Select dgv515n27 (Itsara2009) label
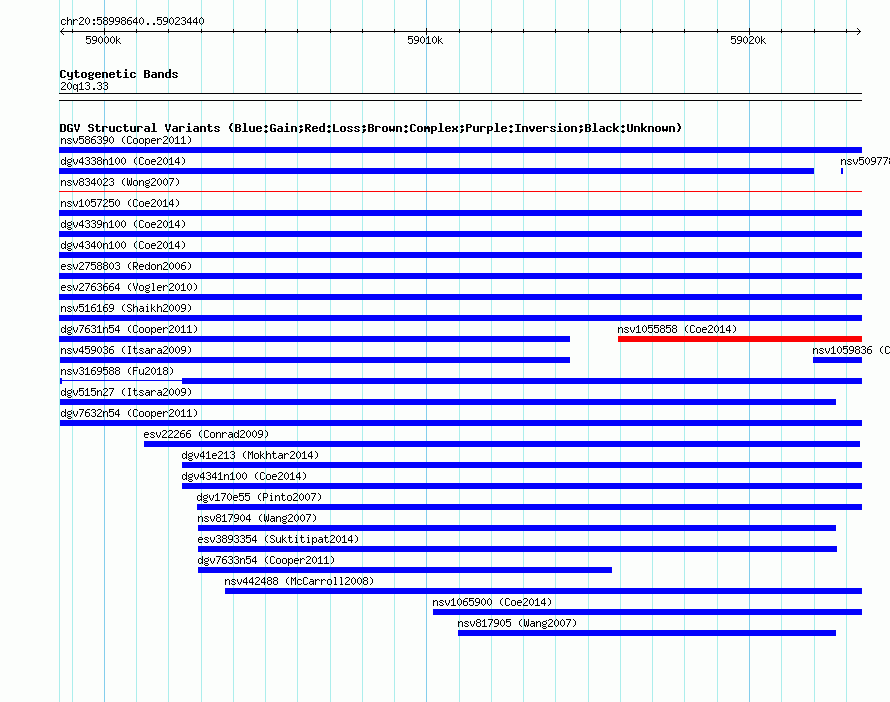Screen dimensions: 890x702 [126, 392]
